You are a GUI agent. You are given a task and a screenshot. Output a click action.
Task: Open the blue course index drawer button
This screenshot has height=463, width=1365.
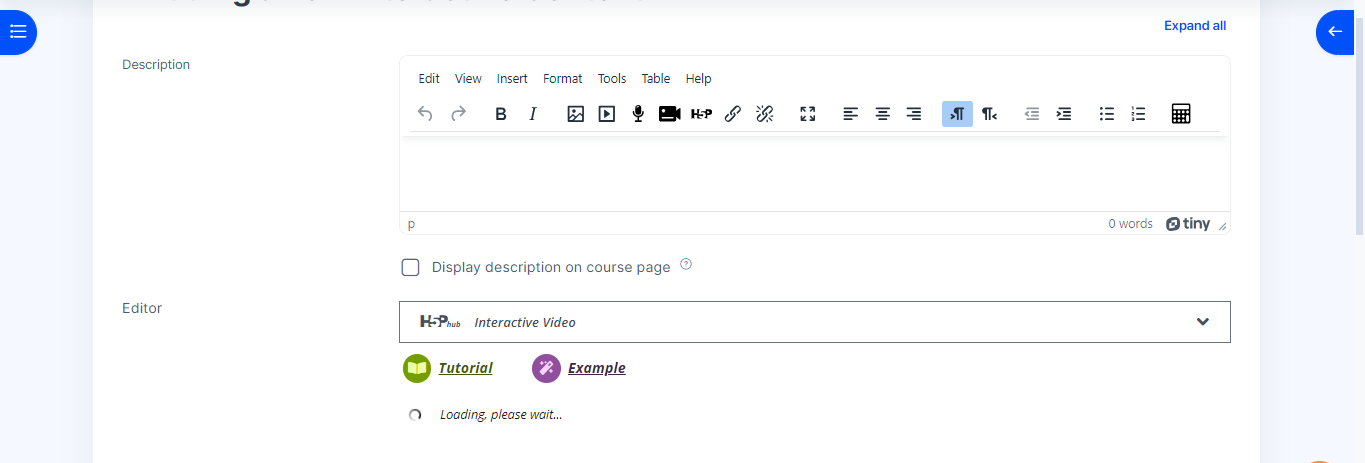click(x=17, y=32)
